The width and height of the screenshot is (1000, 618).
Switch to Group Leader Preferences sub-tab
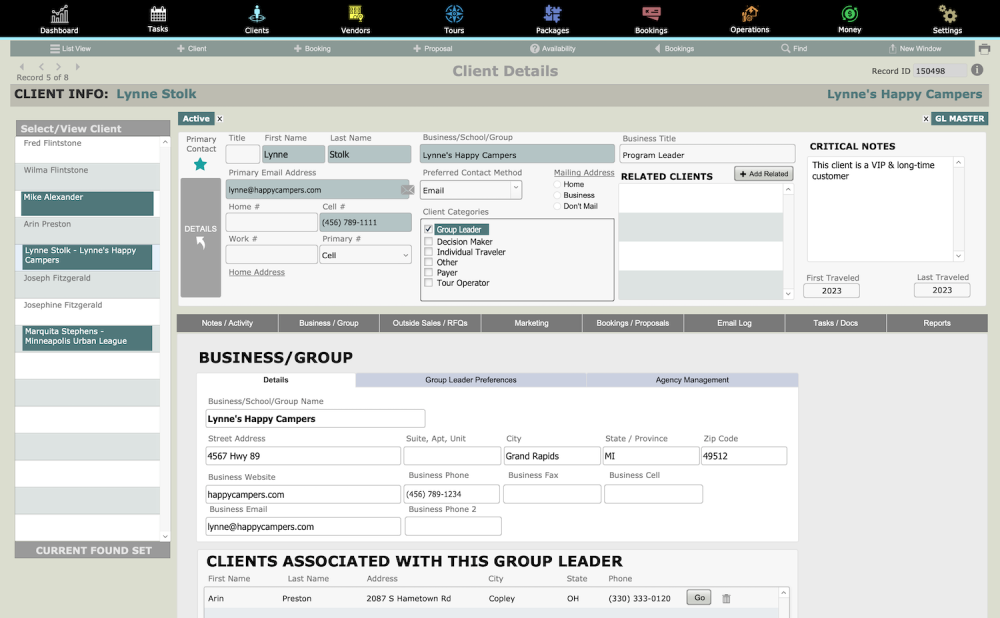471,380
